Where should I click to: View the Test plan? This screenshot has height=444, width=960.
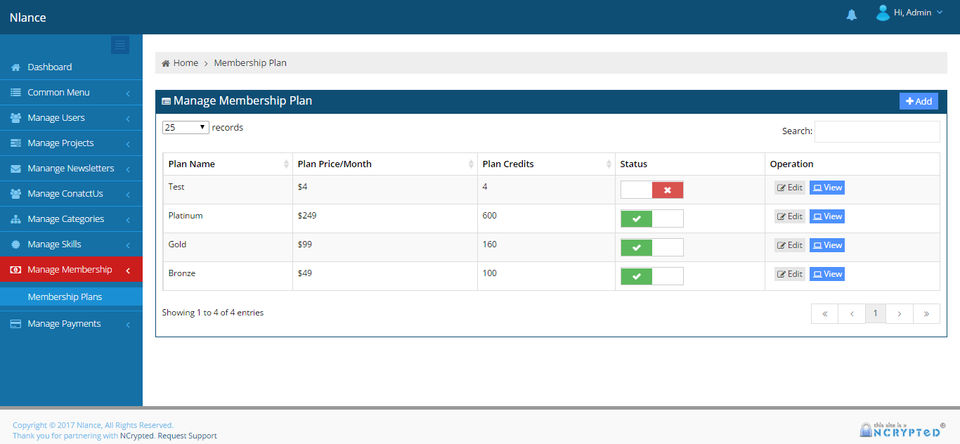[x=827, y=188]
